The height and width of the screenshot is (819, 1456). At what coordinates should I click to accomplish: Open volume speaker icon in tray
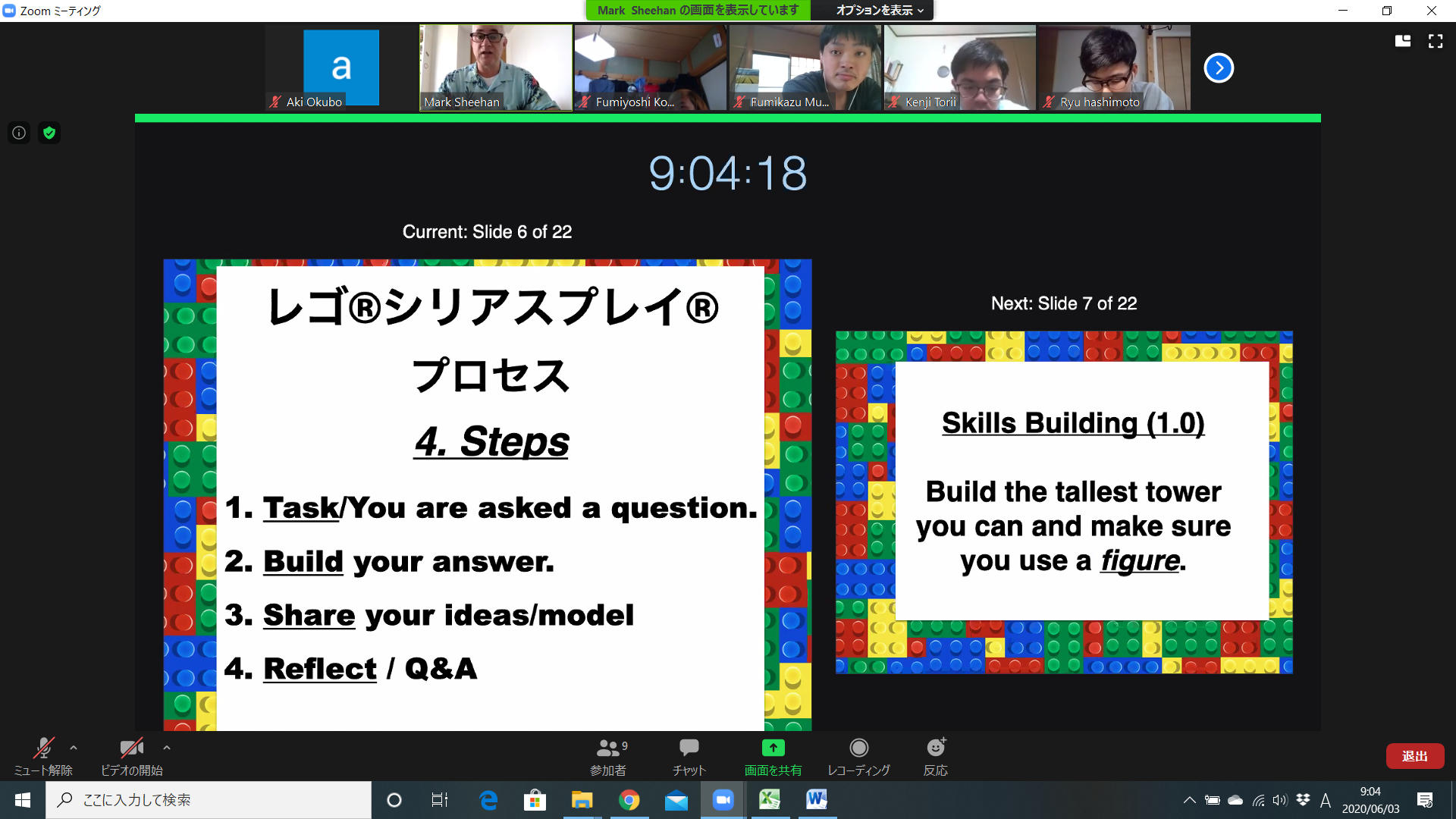coord(1280,800)
